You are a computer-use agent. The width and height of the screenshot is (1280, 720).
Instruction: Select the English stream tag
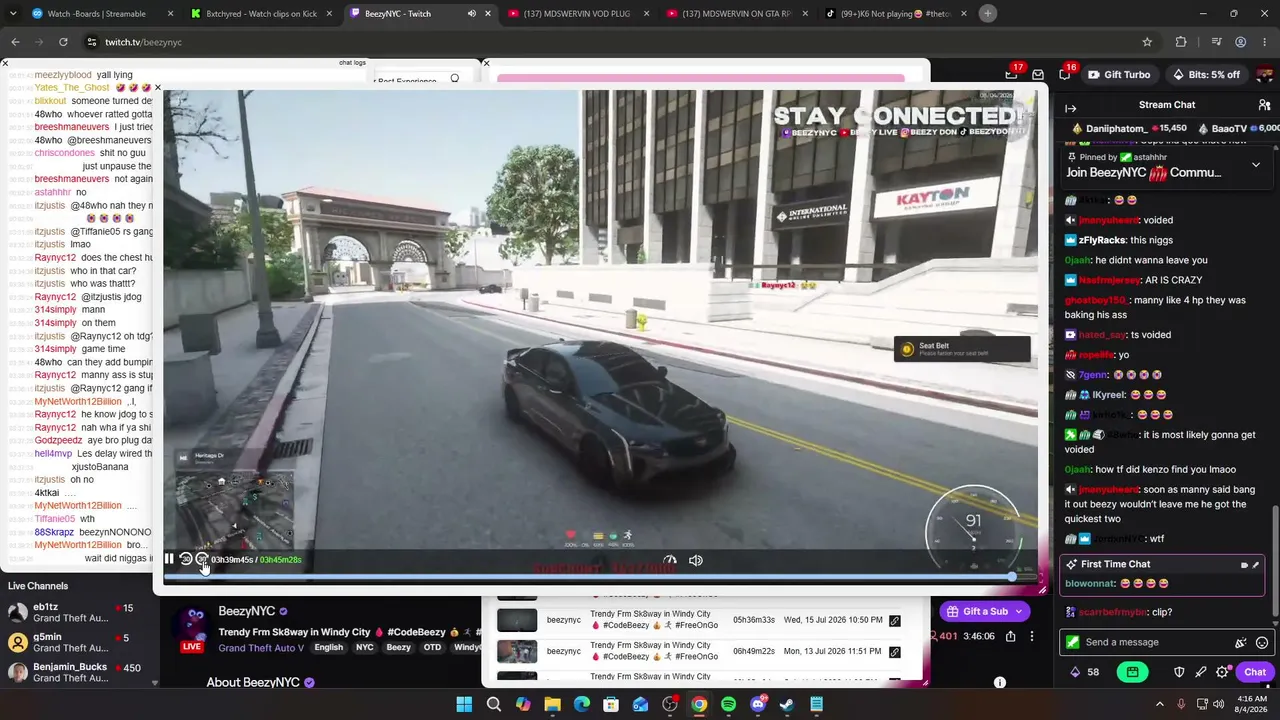(x=328, y=648)
